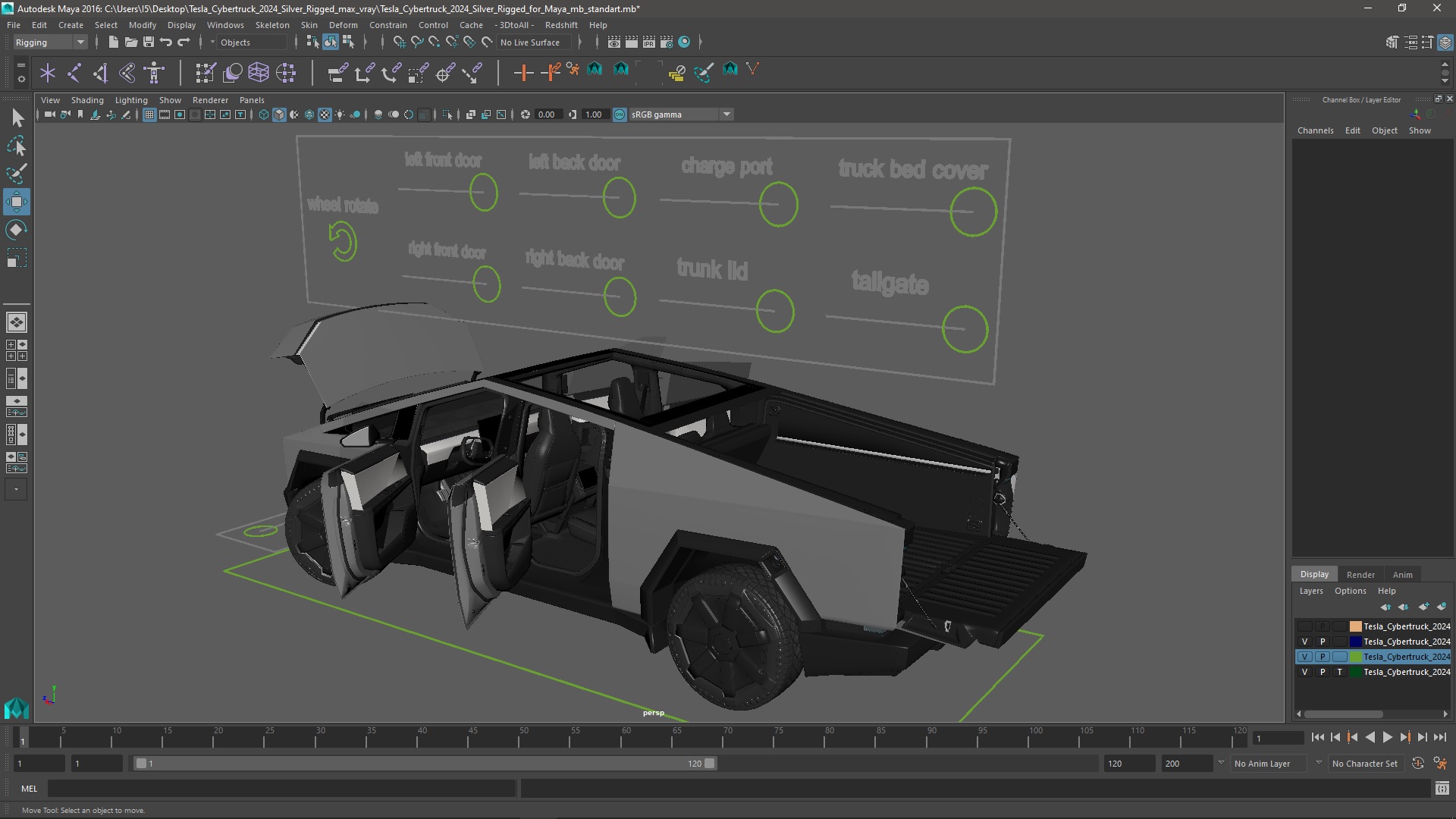Toggle playback P on the orange layer
Image resolution: width=1456 pixels, height=819 pixels.
tap(1322, 626)
